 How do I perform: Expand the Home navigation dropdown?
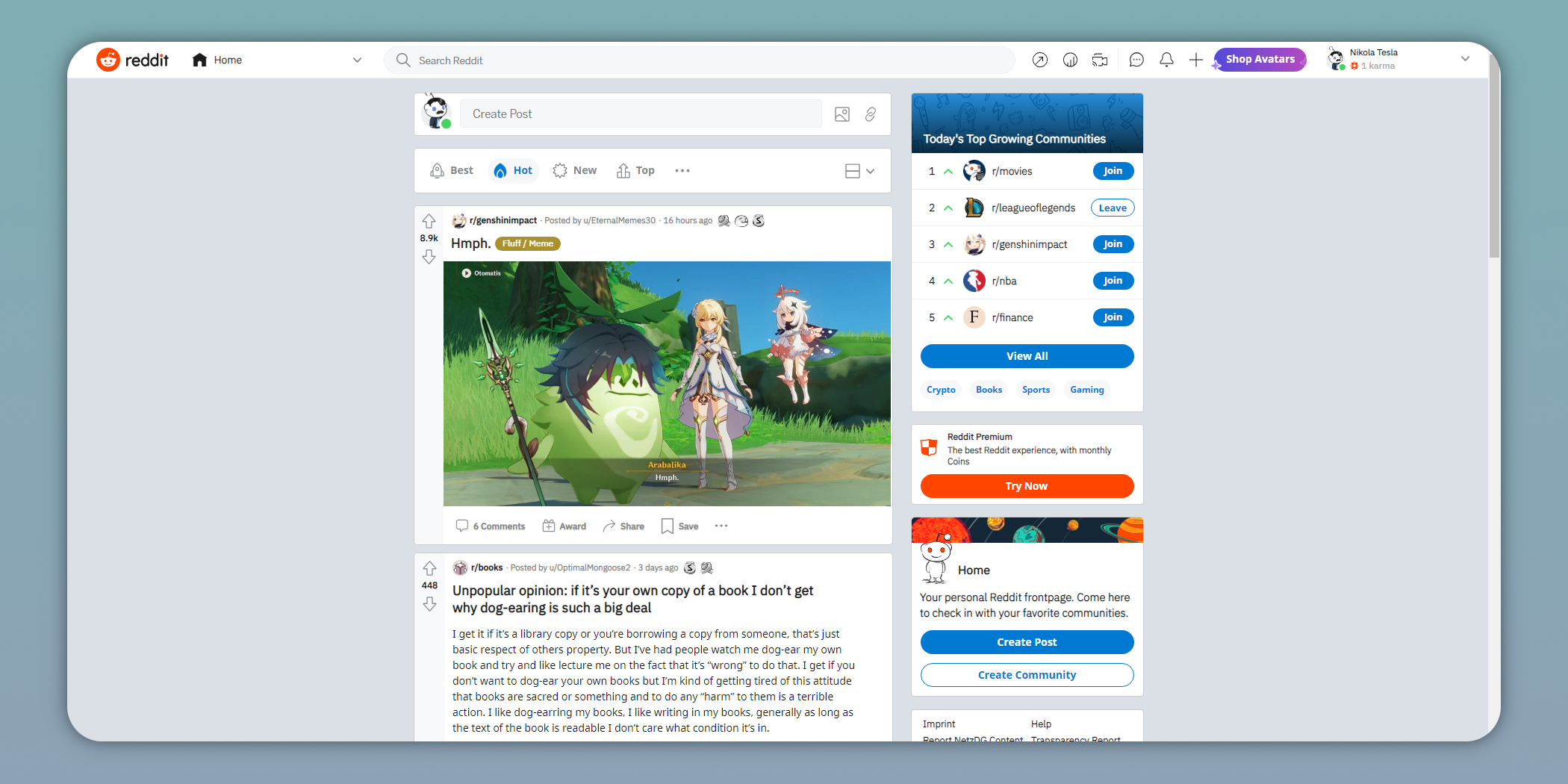point(357,60)
